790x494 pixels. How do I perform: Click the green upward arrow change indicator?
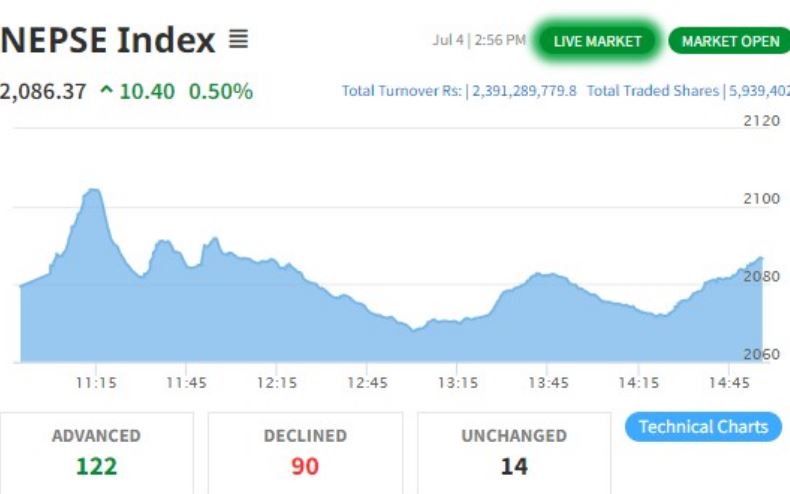click(x=107, y=92)
